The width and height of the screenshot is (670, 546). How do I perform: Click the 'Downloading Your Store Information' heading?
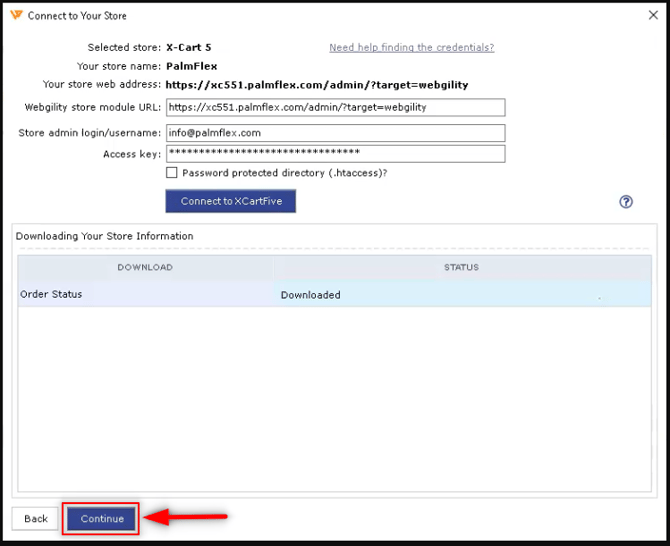pyautogui.click(x=105, y=236)
